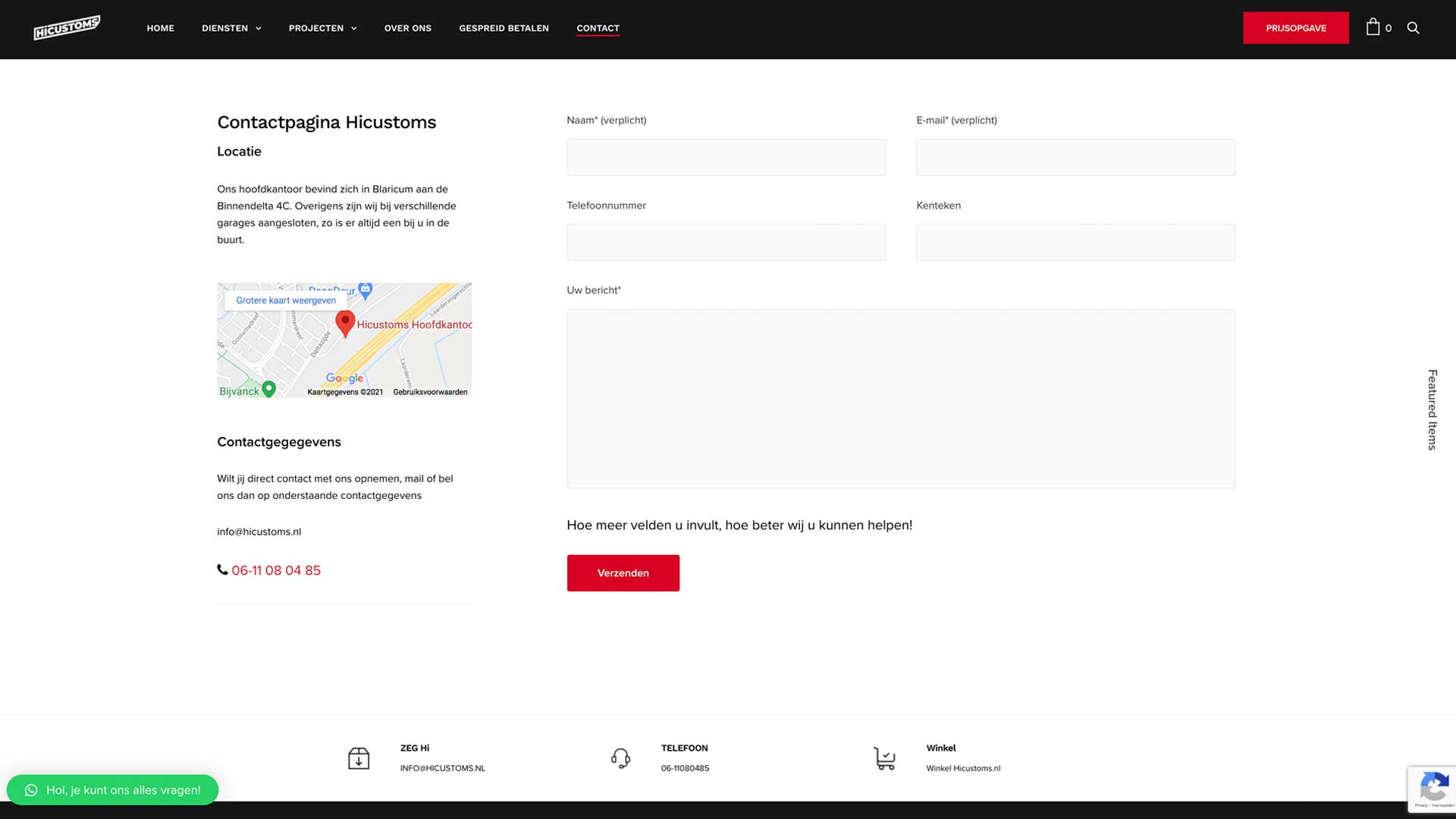Screen dimensions: 1456x819
Task: Focus the Uw bericht text area
Action: click(x=901, y=398)
